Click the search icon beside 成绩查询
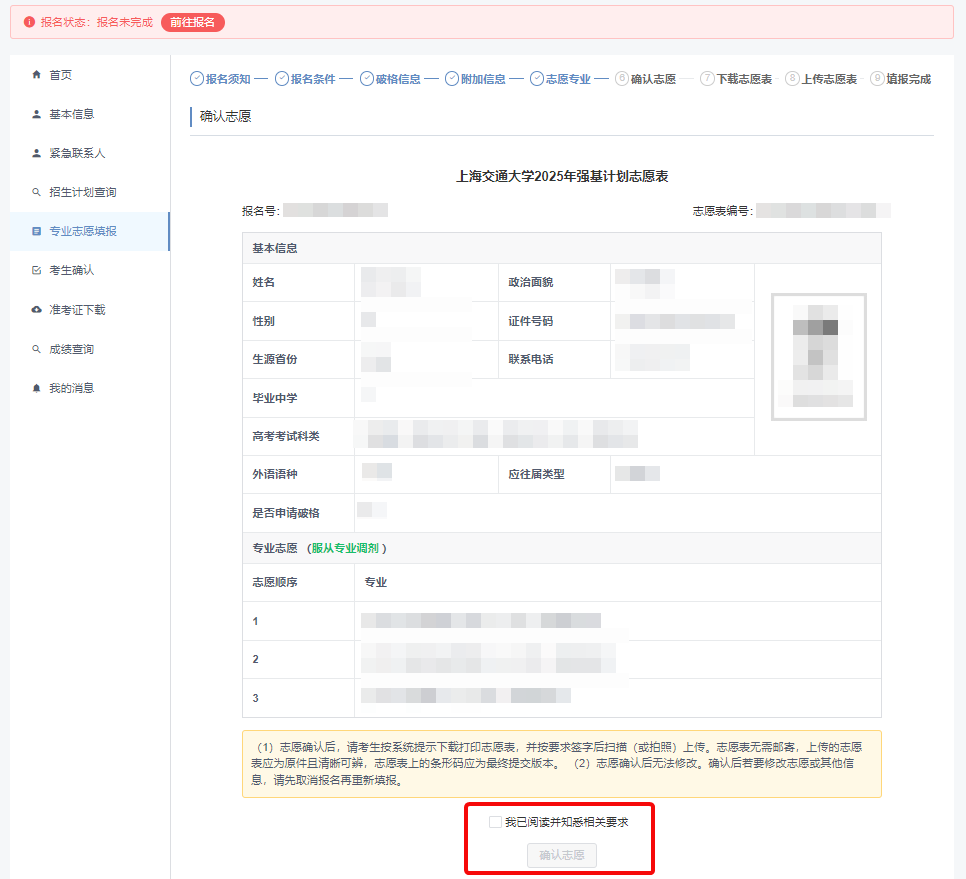 coord(36,349)
